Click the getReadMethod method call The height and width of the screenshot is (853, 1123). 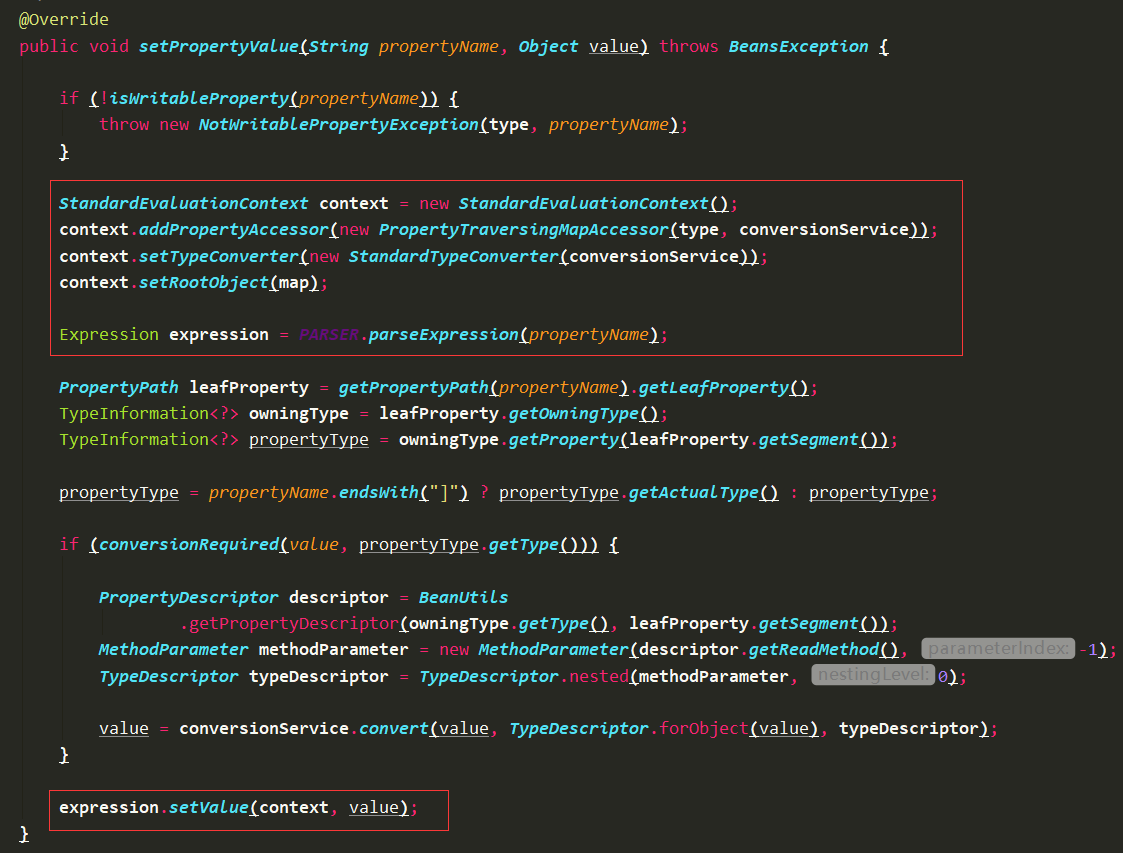[x=814, y=650]
